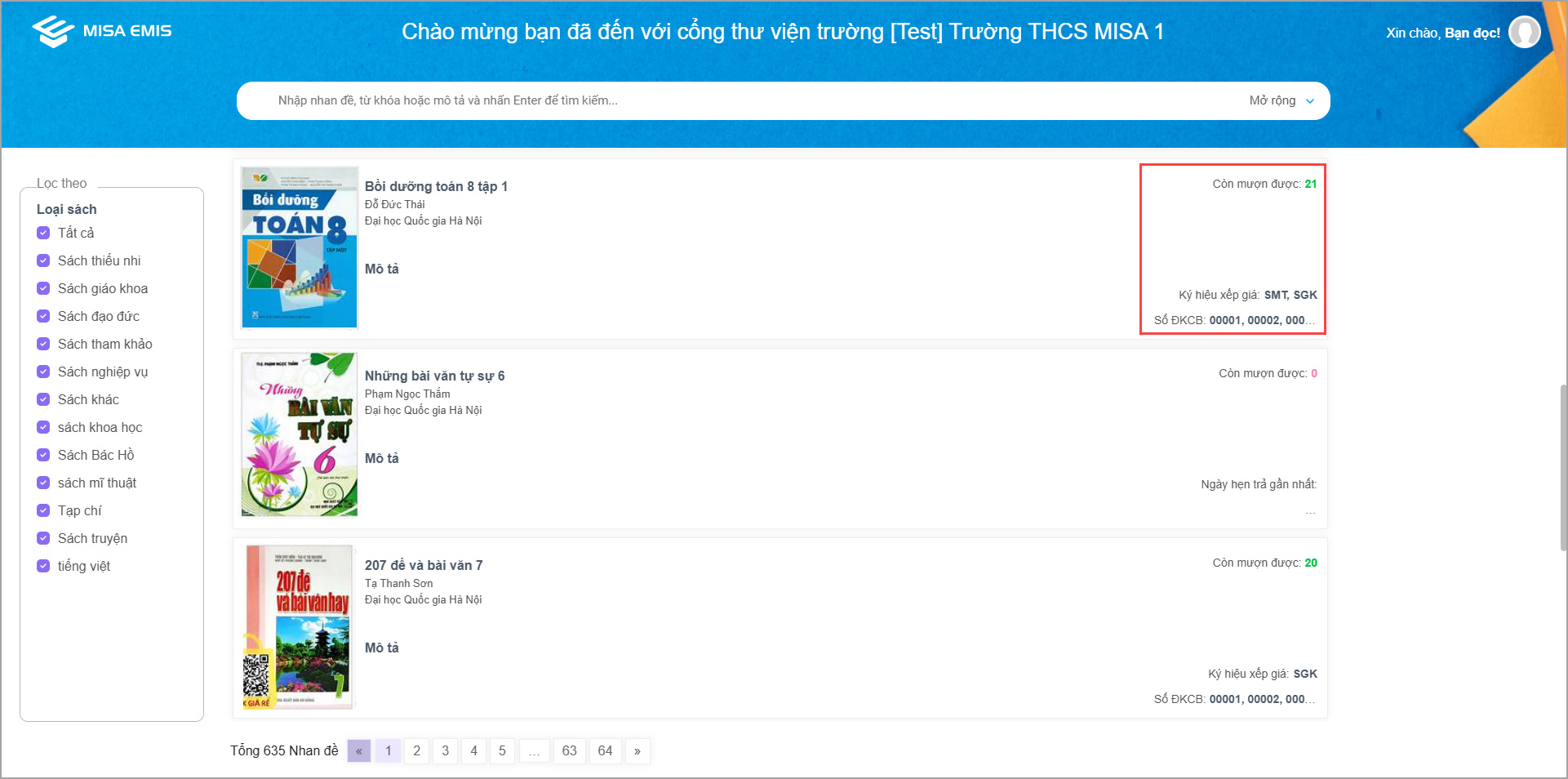Toggle sách mĩ thuật checkbox
Viewport: 1568px width, 779px height.
coord(43,483)
